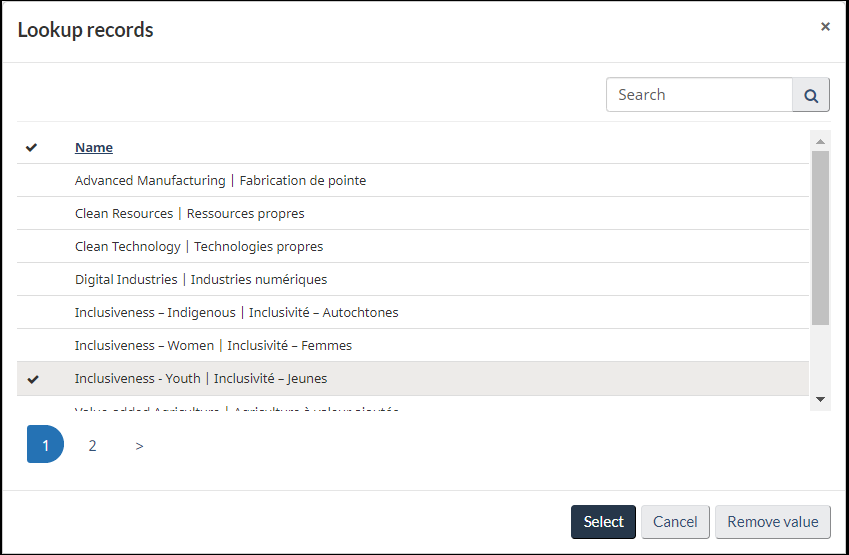
Task: Click the Remove value button
Action: coord(772,522)
